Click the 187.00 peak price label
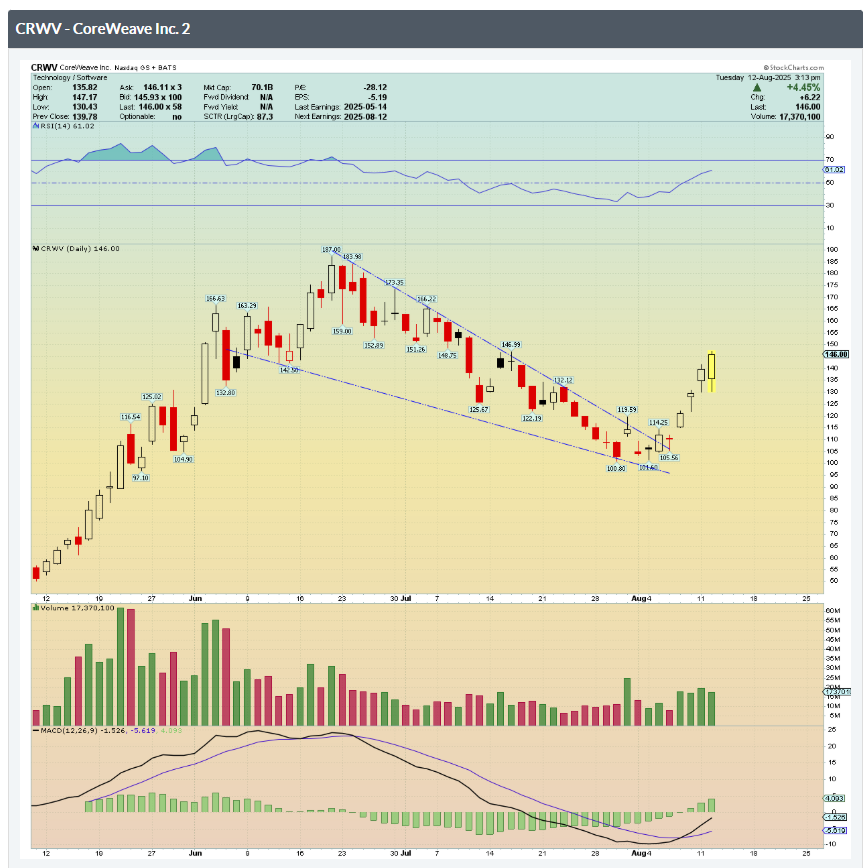 (331, 250)
